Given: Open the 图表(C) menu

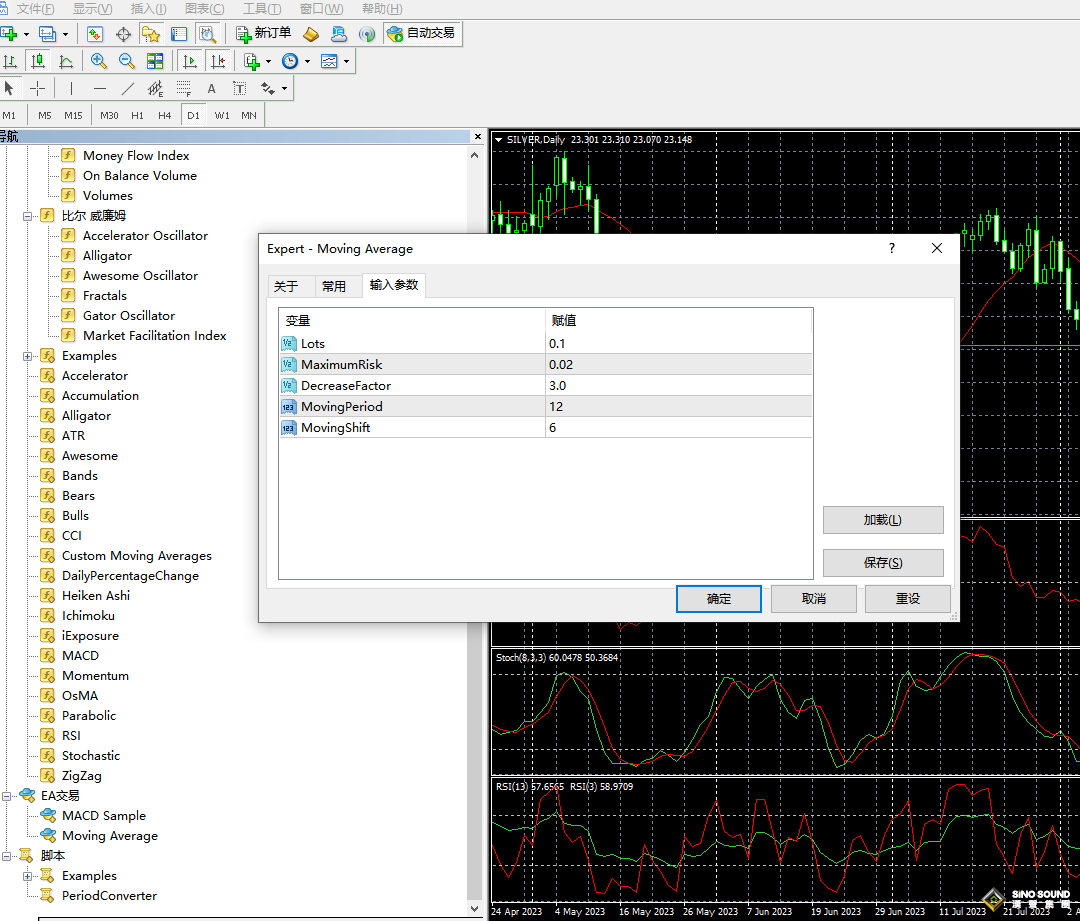Looking at the screenshot, I should (205, 8).
